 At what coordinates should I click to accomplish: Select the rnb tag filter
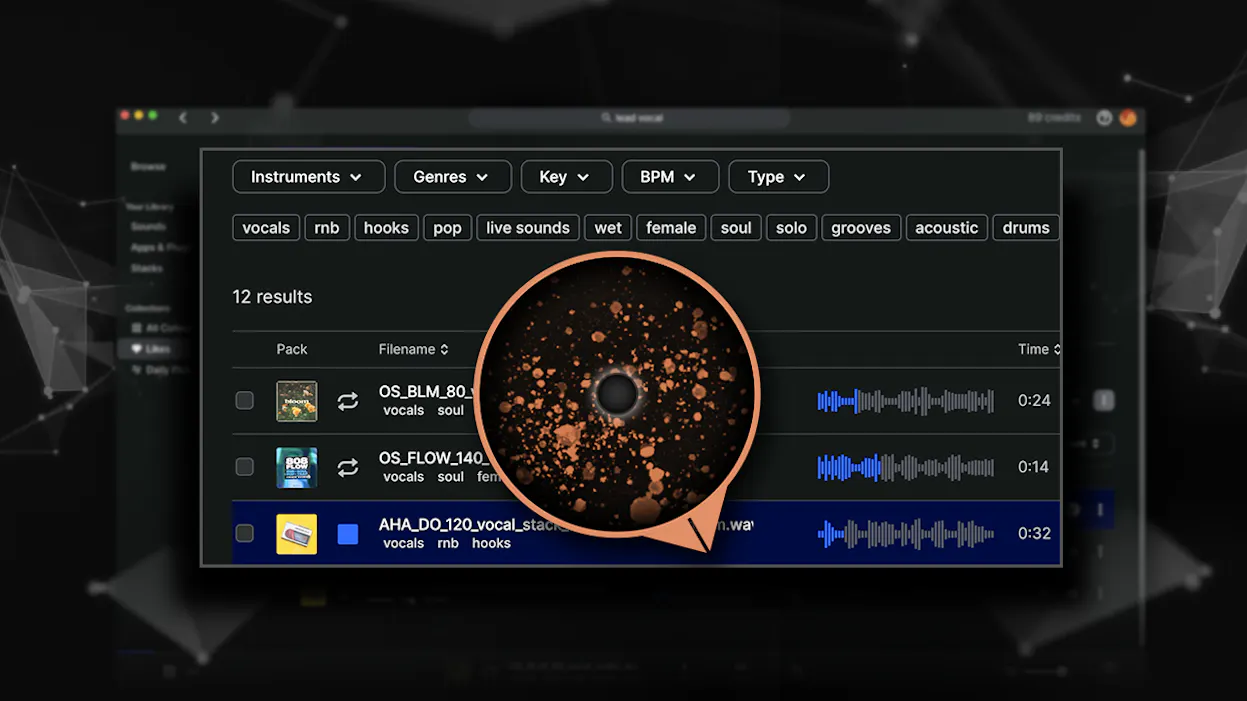point(327,228)
